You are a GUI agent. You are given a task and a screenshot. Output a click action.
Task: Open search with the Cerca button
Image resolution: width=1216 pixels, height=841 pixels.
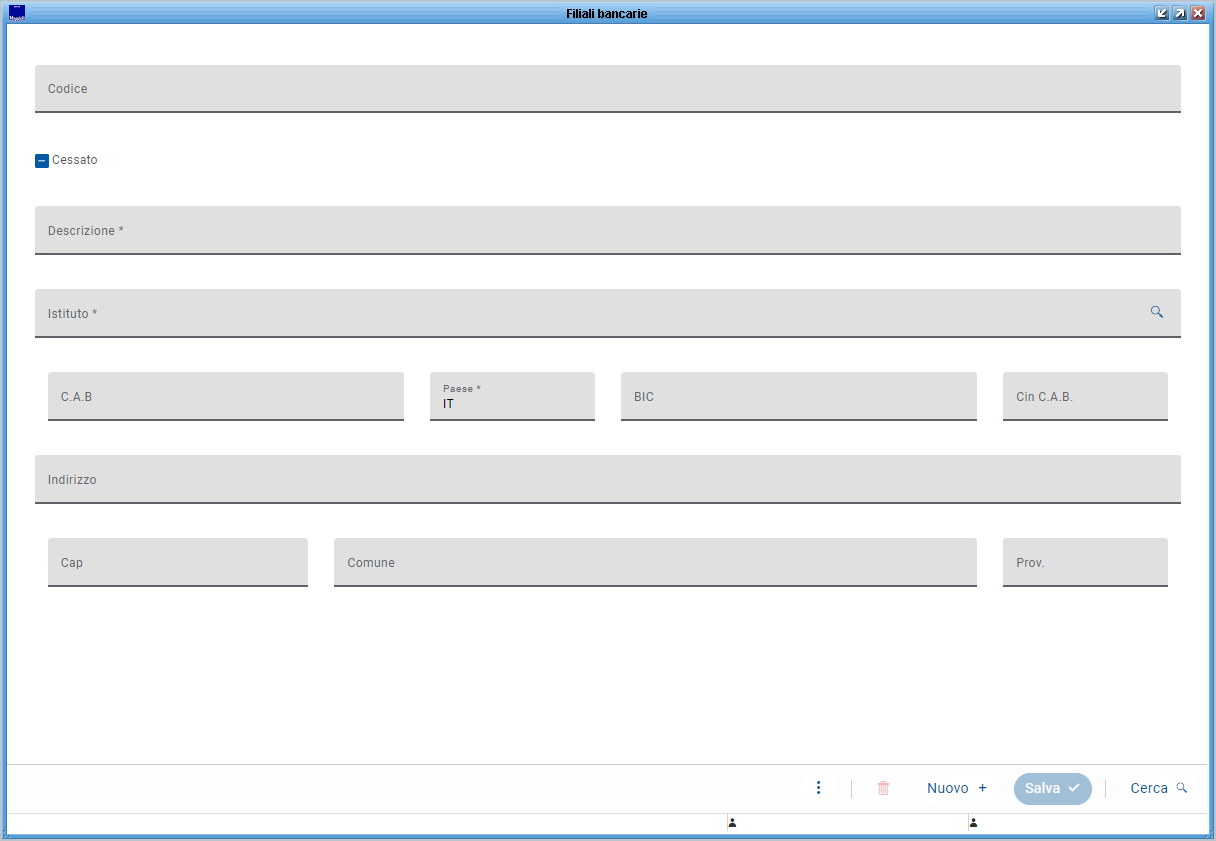1159,788
